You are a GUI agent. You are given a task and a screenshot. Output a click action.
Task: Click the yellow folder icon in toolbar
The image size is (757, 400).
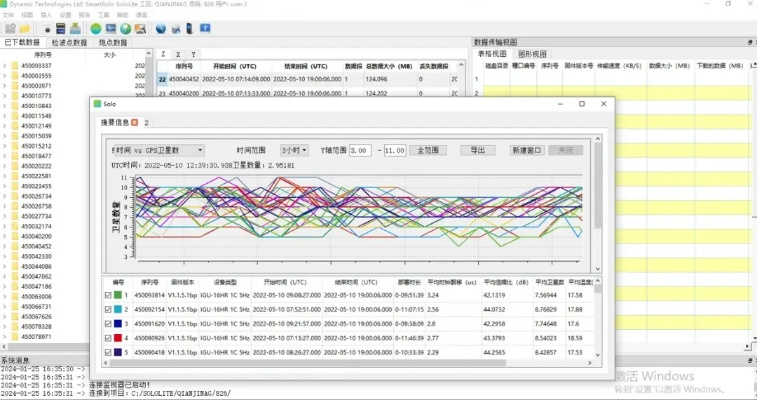point(24,28)
